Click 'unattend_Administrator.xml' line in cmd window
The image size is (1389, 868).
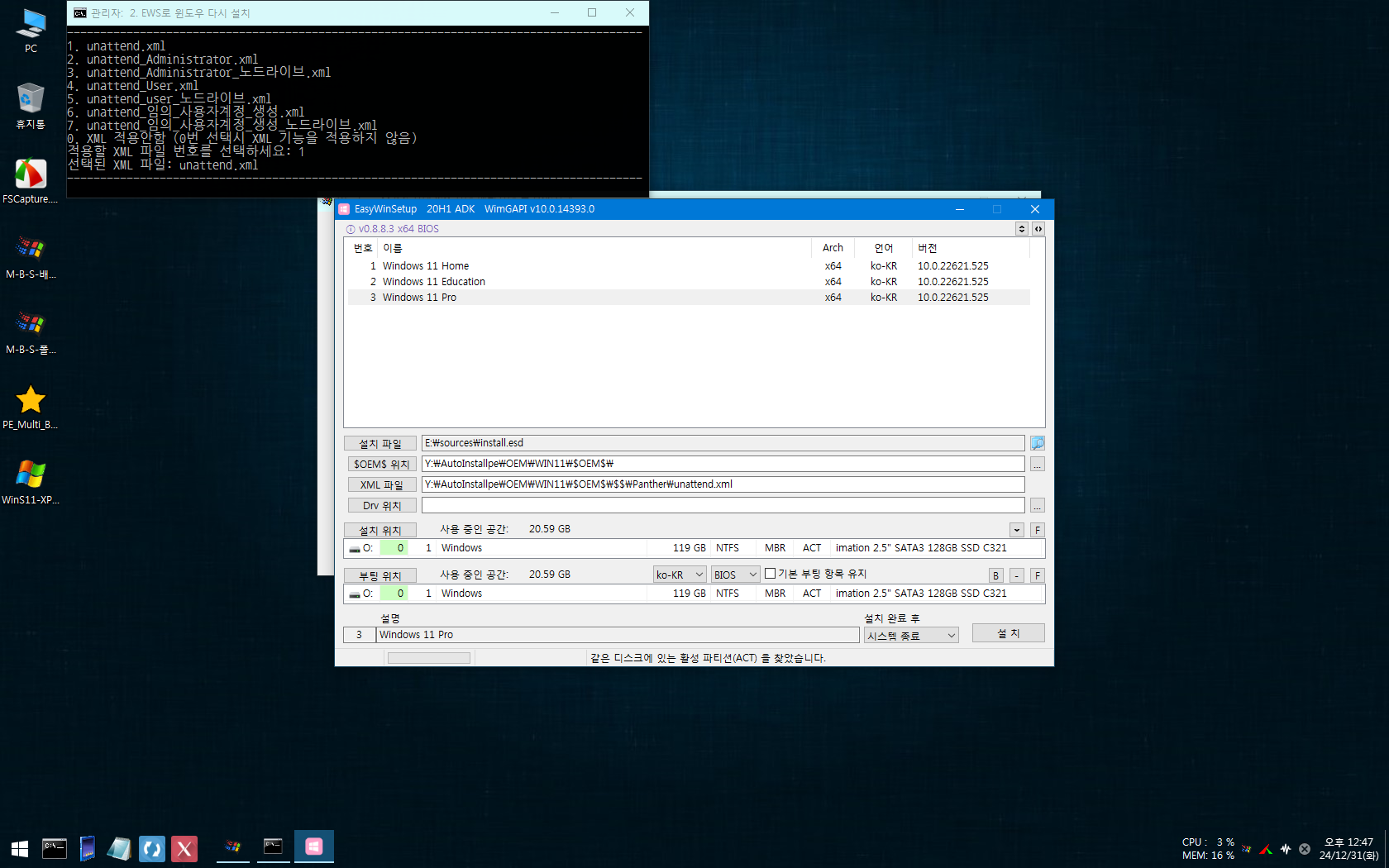(172, 60)
